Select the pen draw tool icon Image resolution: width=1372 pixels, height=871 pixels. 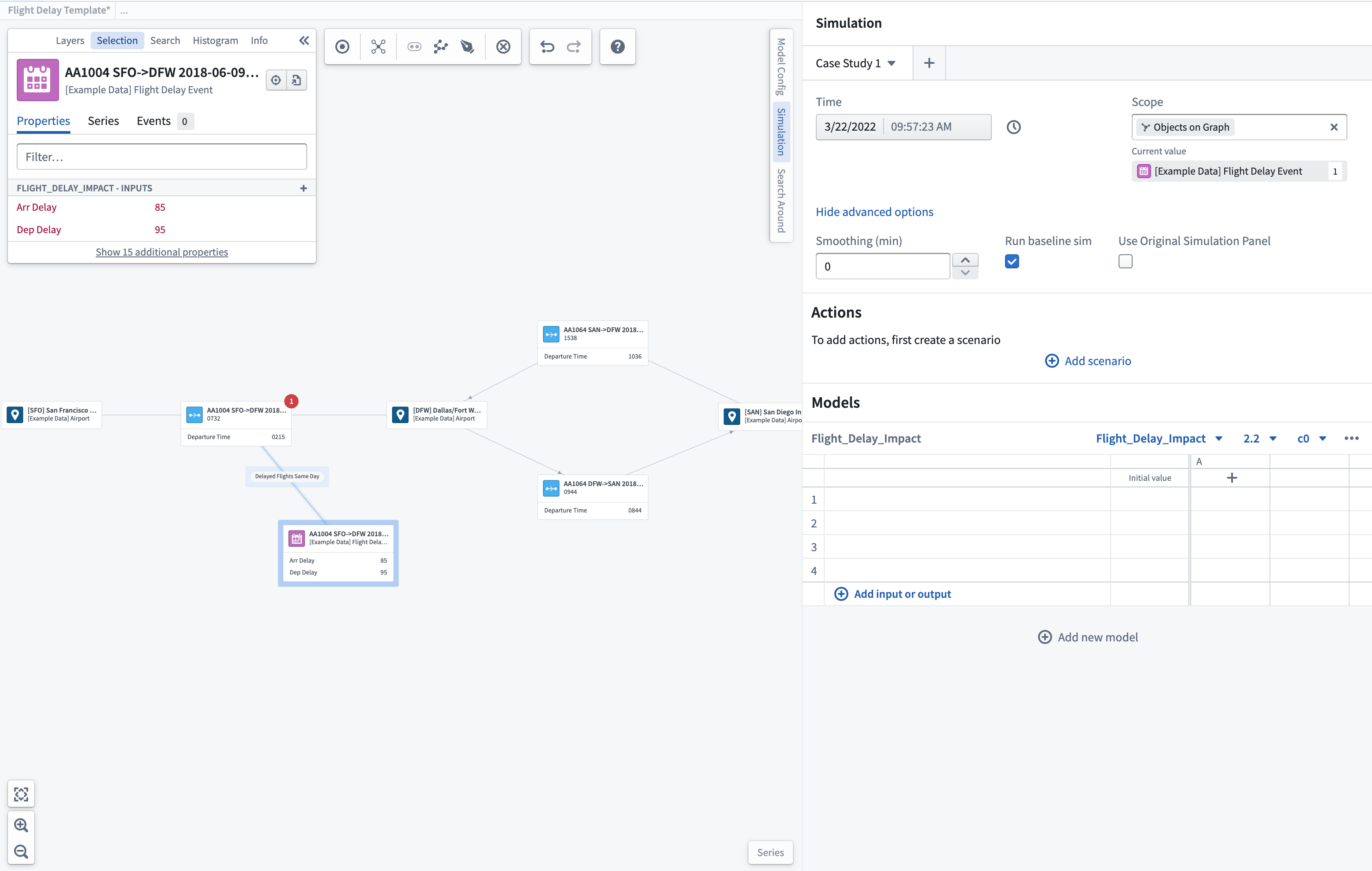point(467,47)
